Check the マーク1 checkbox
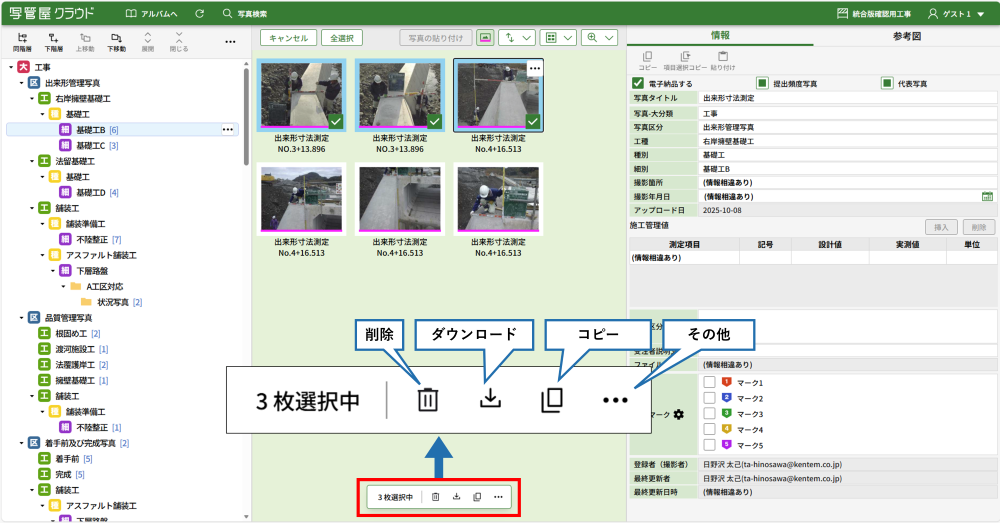Image resolution: width=1000 pixels, height=523 pixels. (708, 382)
